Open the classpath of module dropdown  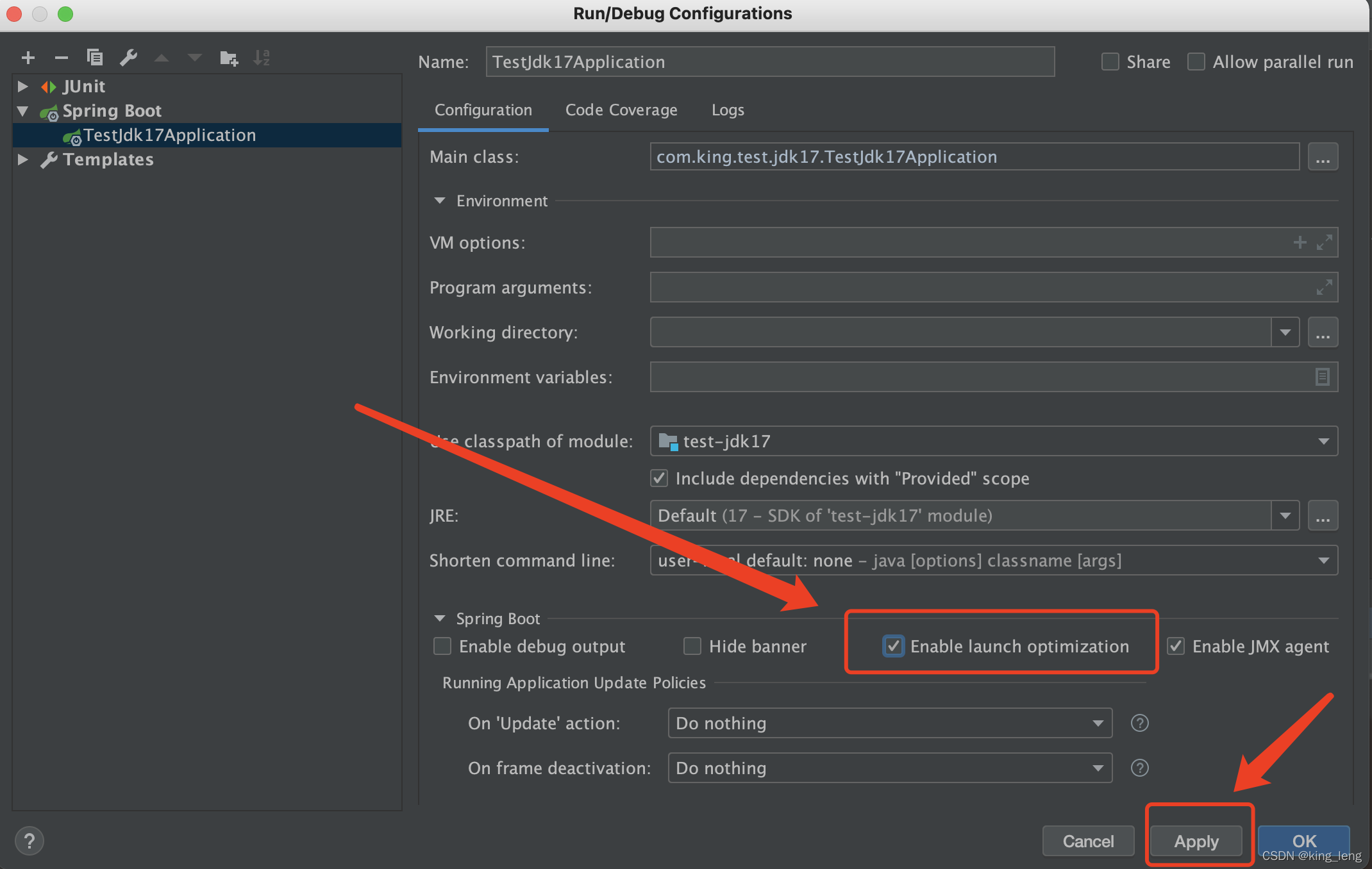(x=1324, y=442)
